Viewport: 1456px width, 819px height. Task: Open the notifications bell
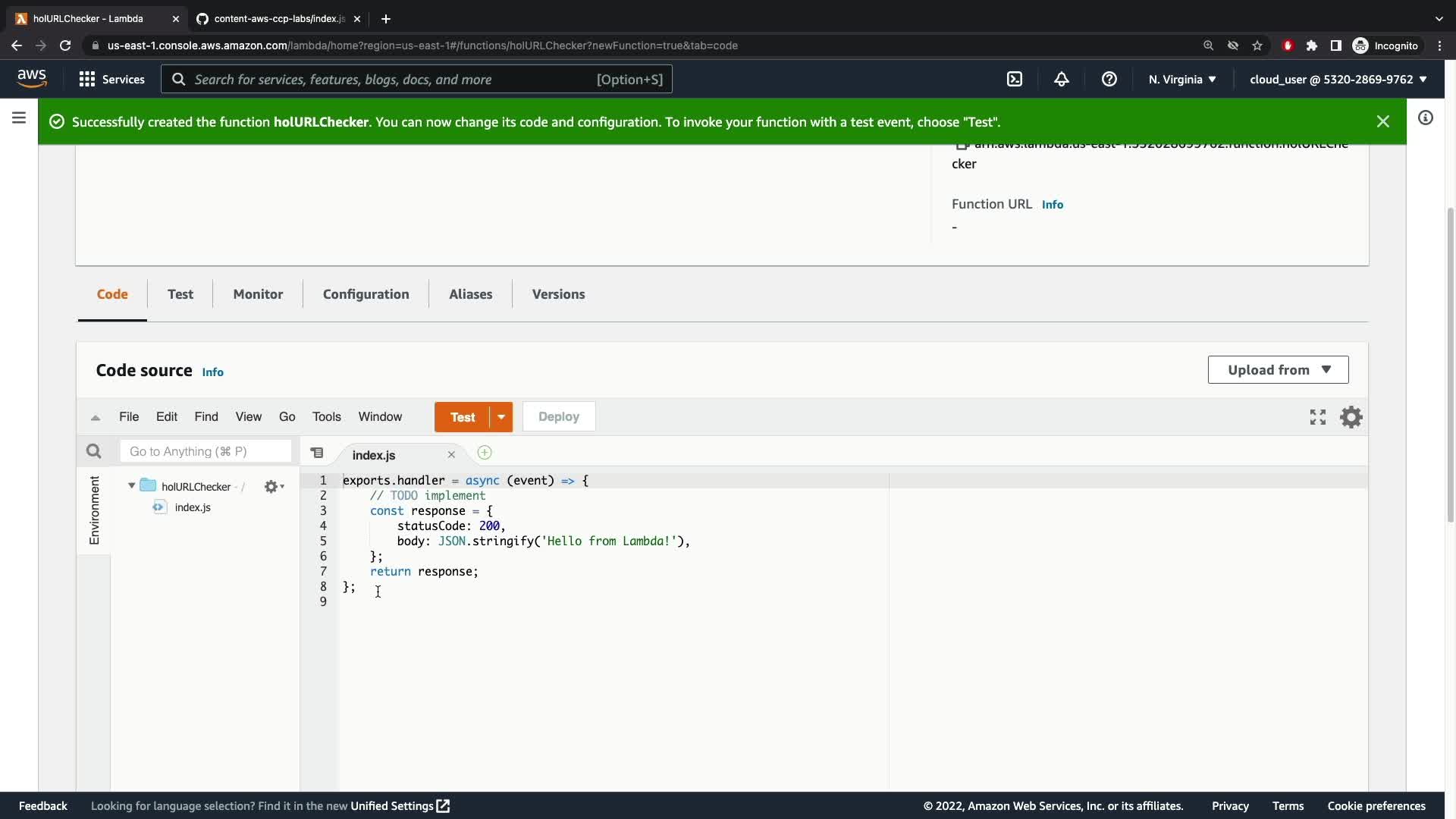(1062, 79)
